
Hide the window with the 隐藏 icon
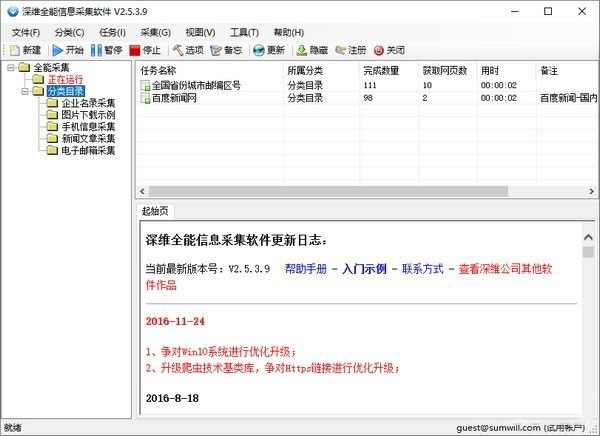(x=302, y=50)
